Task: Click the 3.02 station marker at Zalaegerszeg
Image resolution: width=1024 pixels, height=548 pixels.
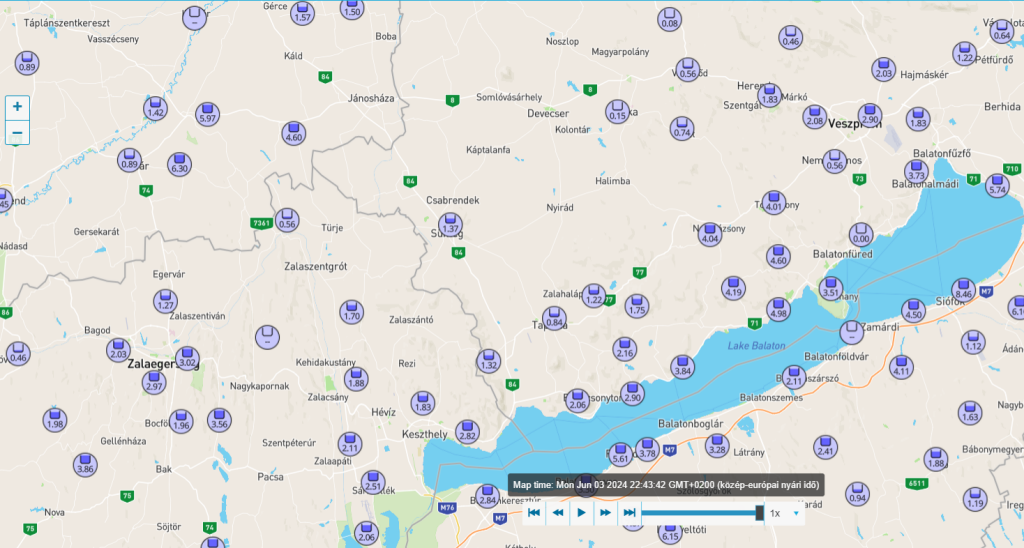Action: (187, 358)
